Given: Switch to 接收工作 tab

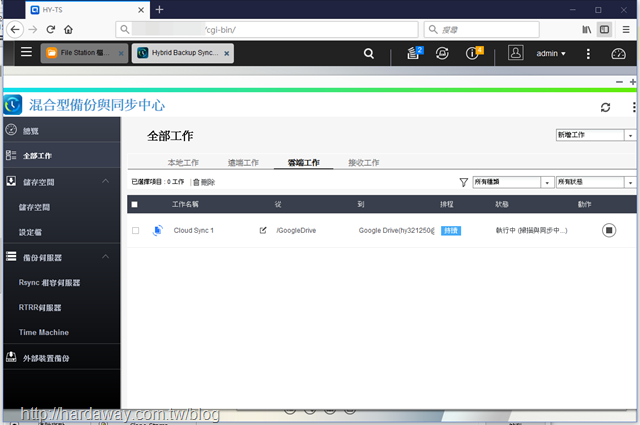Looking at the screenshot, I should click(364, 162).
